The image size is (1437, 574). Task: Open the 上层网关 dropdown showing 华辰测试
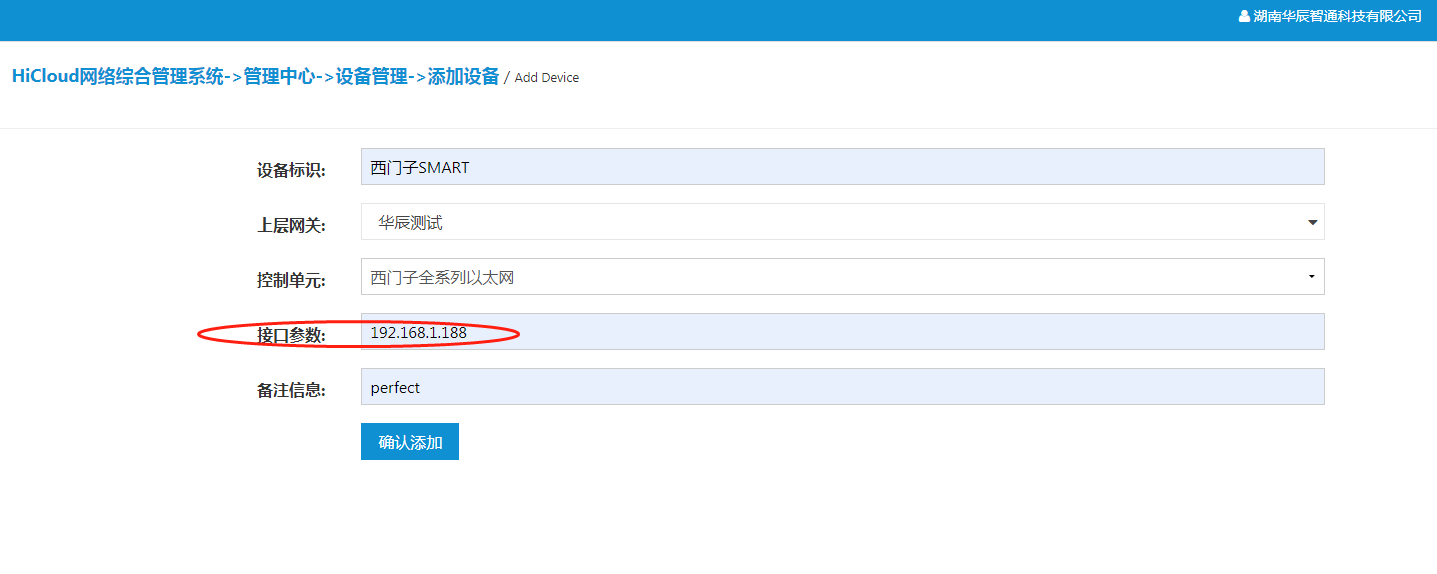pyautogui.click(x=830, y=223)
